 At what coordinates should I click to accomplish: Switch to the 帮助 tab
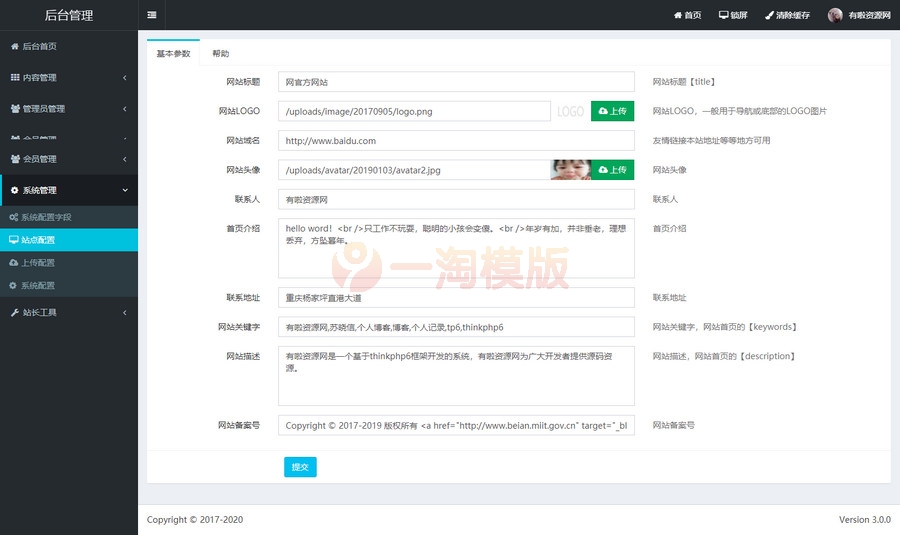[220, 53]
